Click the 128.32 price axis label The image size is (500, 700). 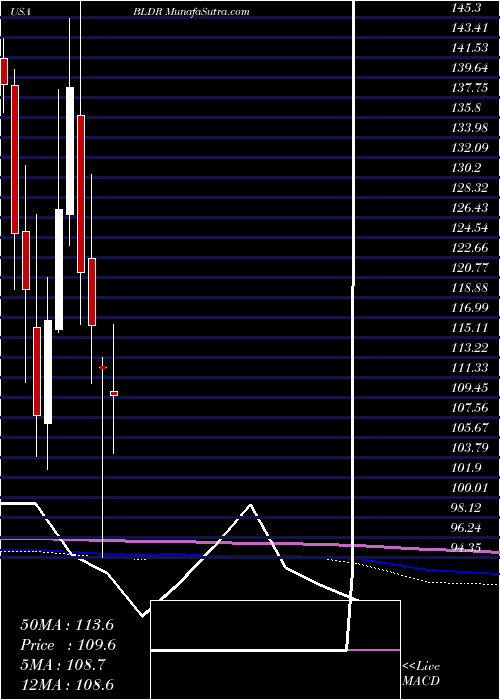pos(469,188)
